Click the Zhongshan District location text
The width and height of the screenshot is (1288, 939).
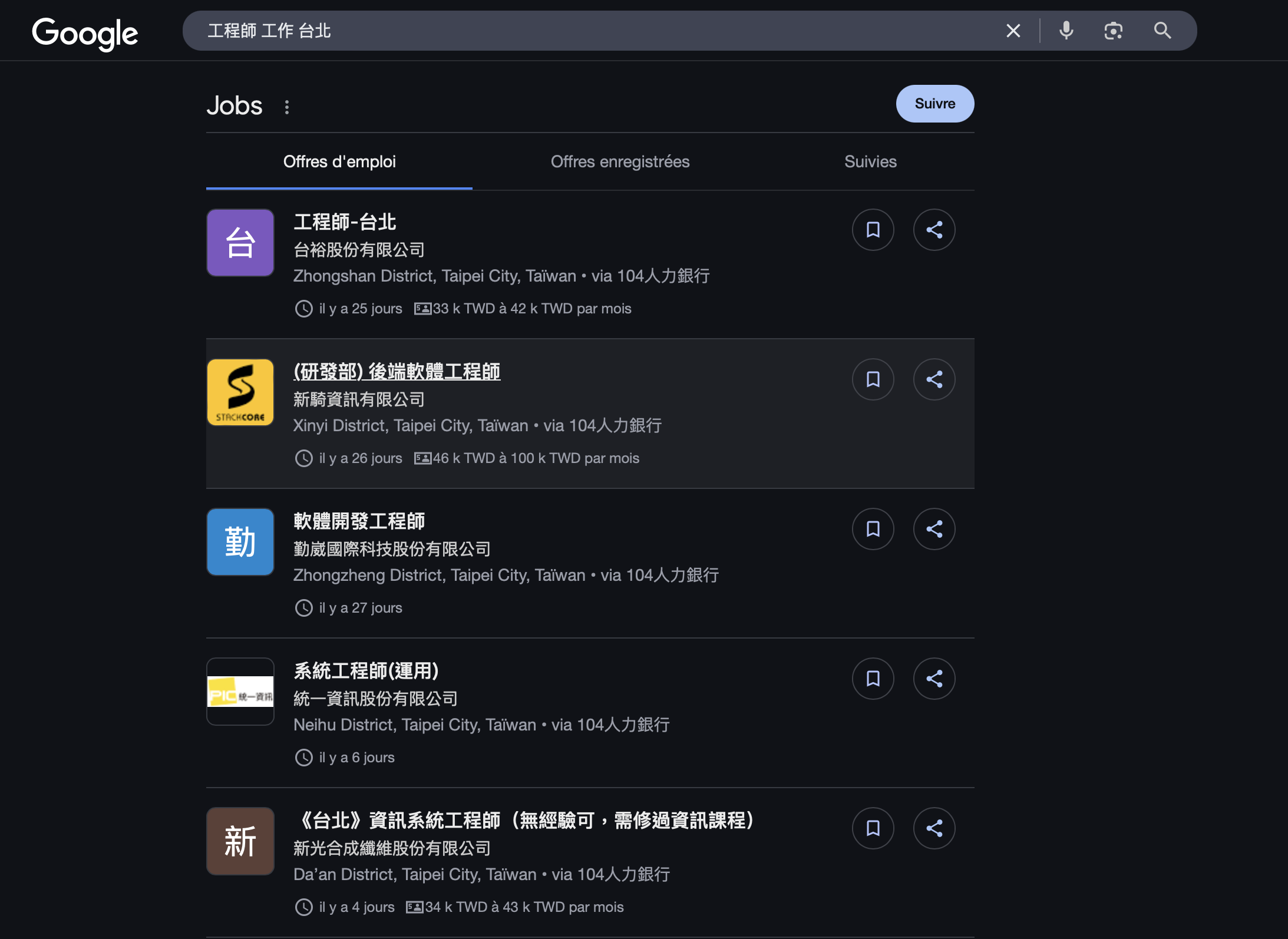[435, 276]
